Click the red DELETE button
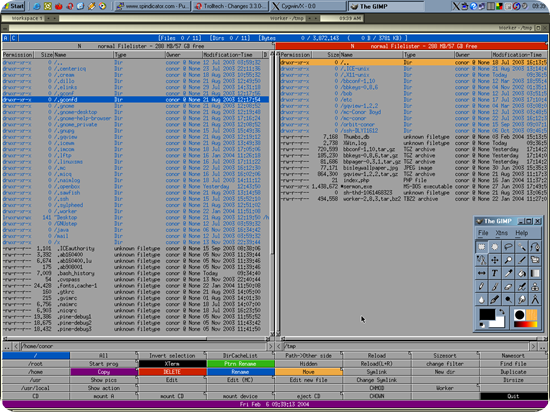This screenshot has height=412, width=550. click(x=172, y=372)
